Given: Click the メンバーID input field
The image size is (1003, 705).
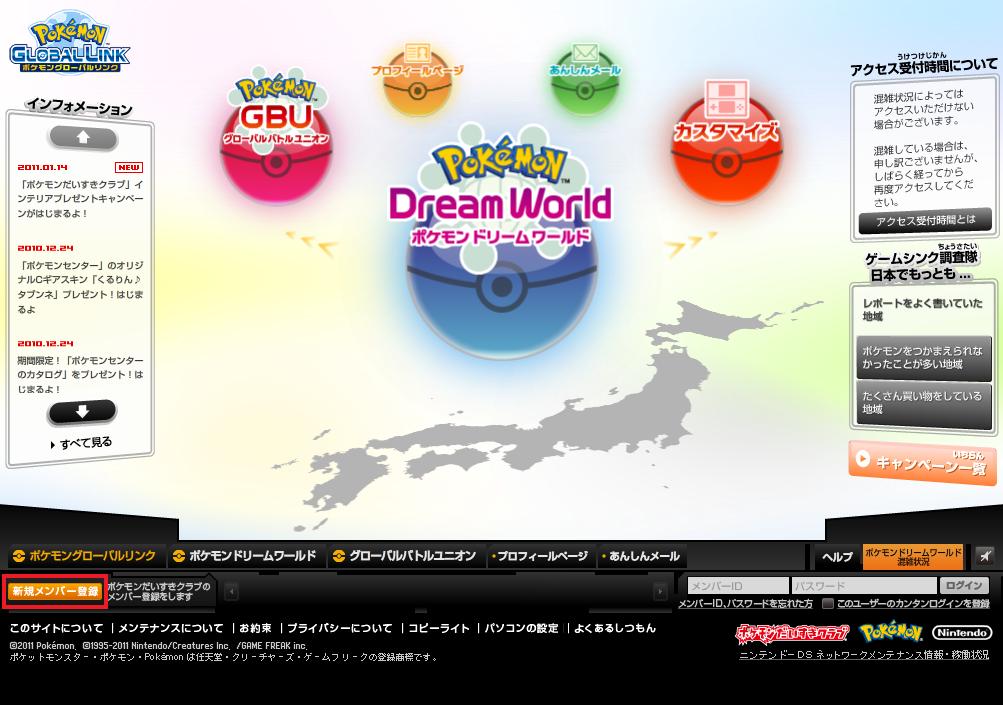Looking at the screenshot, I should click(x=737, y=586).
